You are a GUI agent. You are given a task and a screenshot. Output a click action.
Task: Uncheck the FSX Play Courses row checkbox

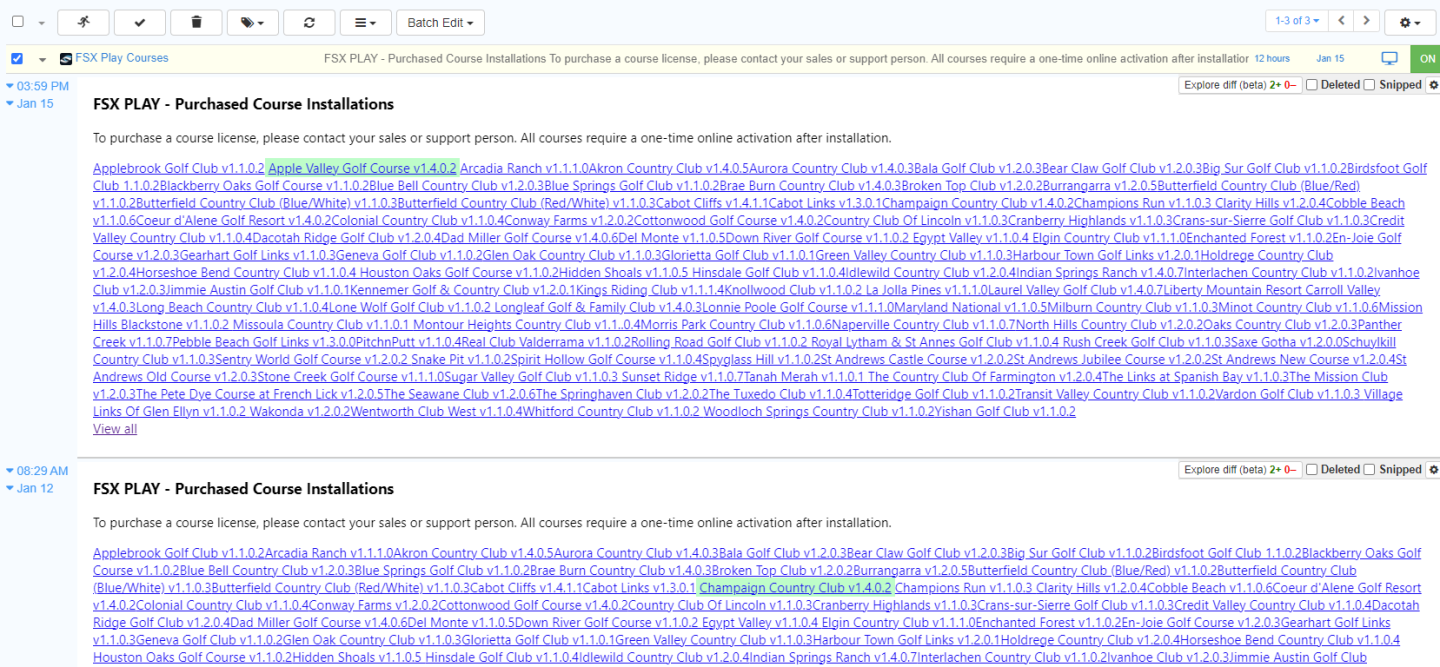tap(17, 59)
